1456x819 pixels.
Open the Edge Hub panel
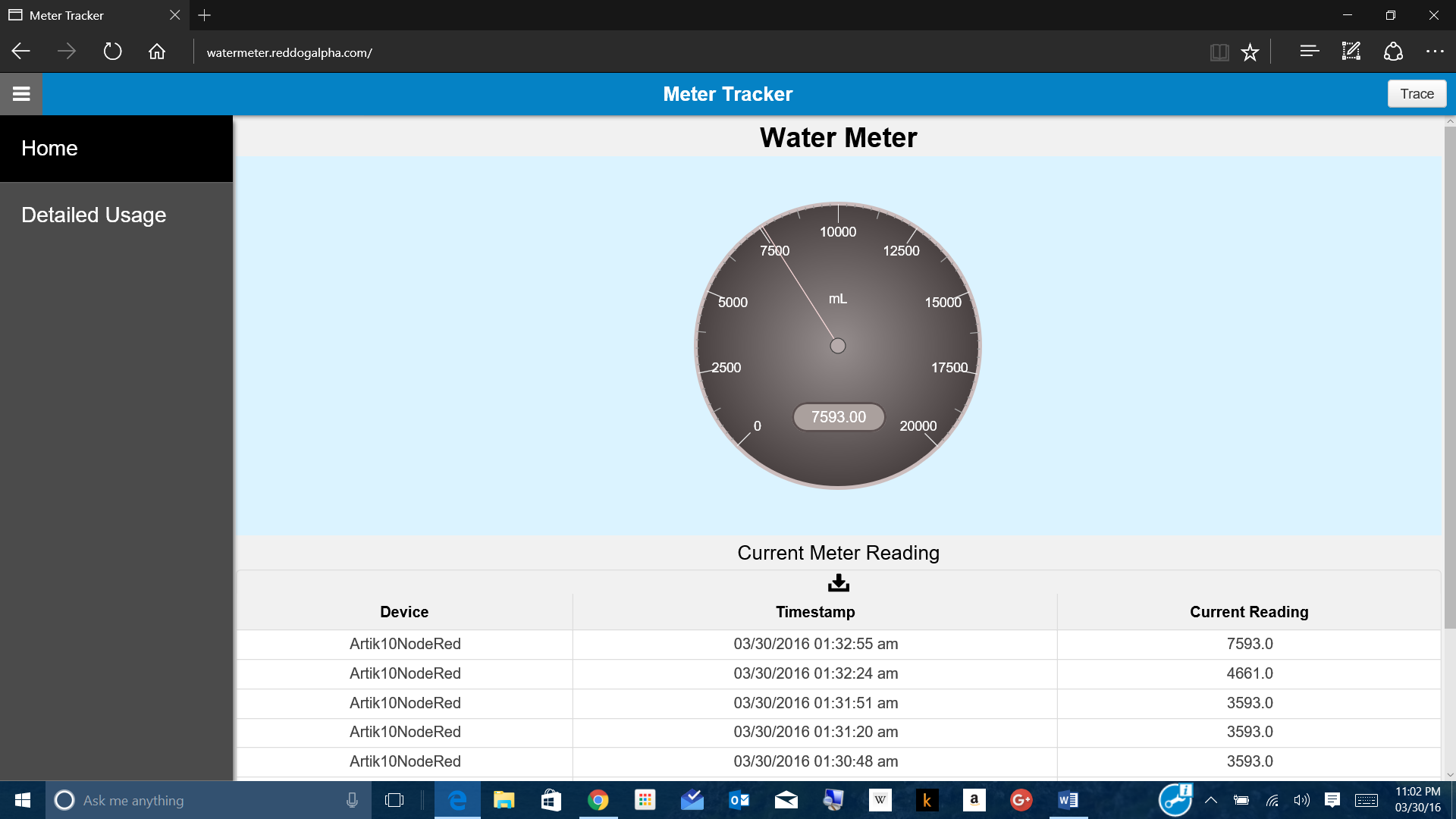tap(1309, 52)
